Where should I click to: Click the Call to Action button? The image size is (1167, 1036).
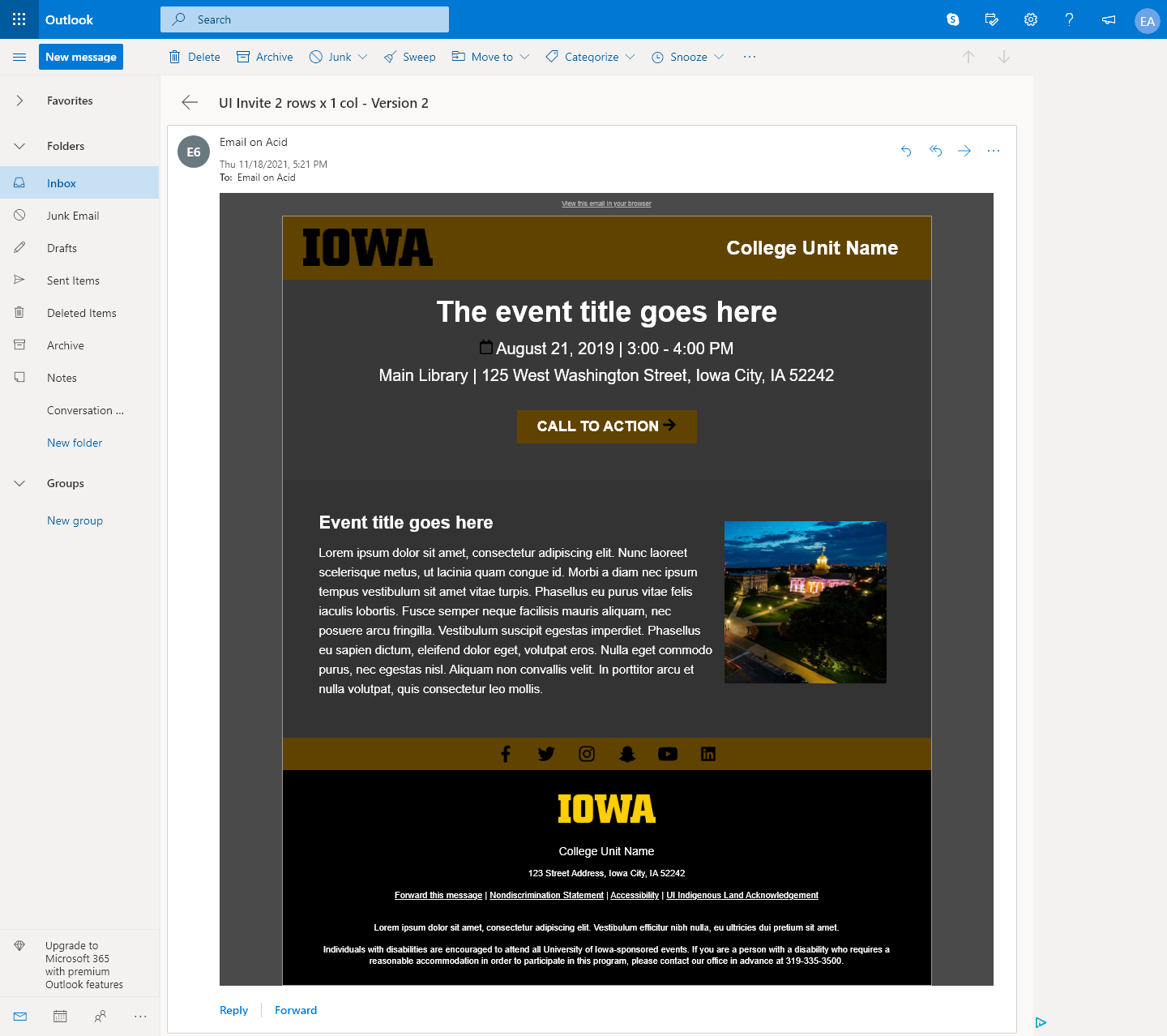[606, 426]
